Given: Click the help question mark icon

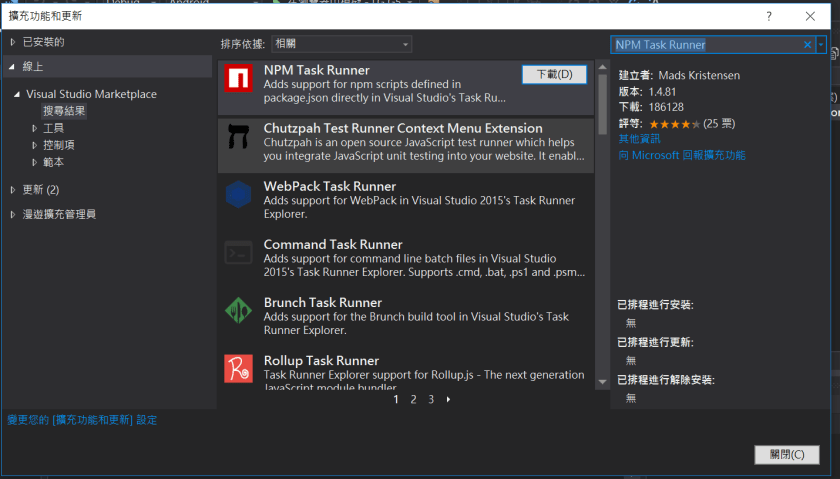Looking at the screenshot, I should (768, 16).
